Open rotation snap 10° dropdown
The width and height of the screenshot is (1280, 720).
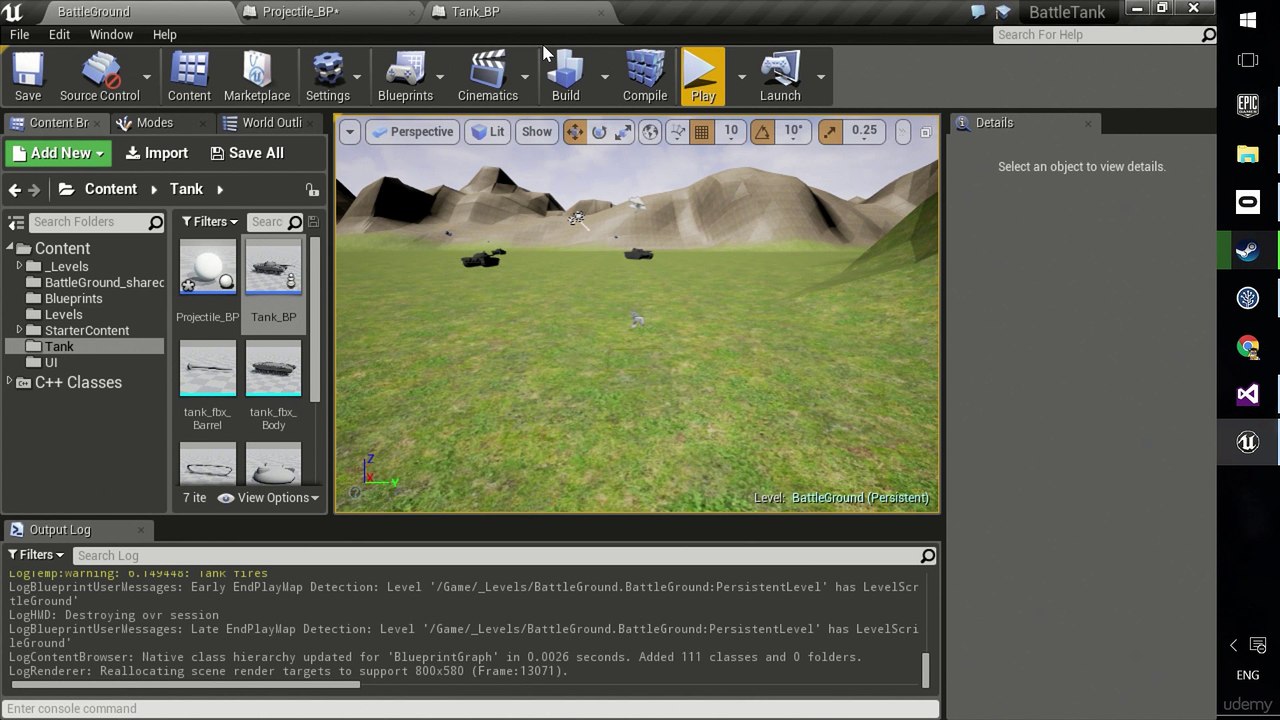(x=793, y=132)
